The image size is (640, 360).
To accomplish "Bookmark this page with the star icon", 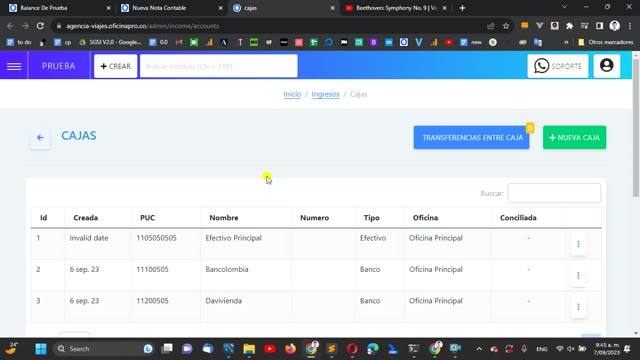I will (x=506, y=26).
